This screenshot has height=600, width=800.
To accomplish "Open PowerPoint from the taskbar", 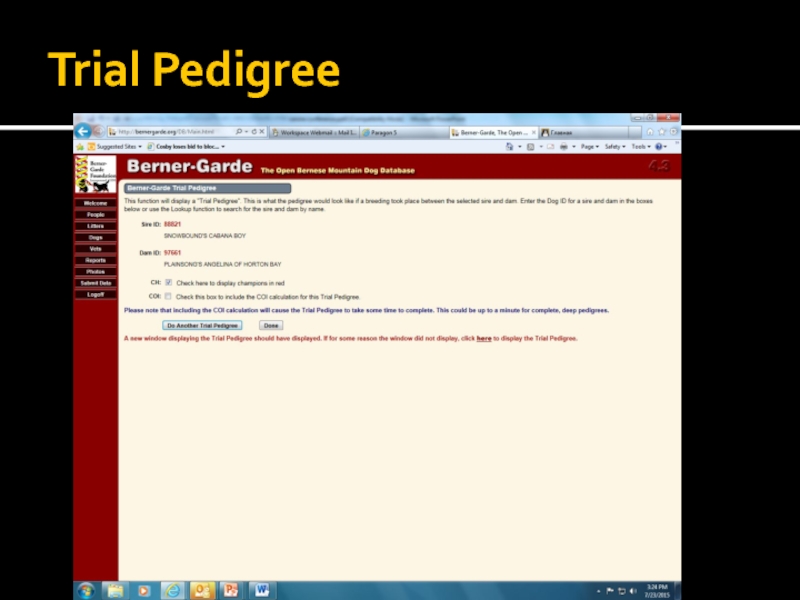I will (x=231, y=591).
